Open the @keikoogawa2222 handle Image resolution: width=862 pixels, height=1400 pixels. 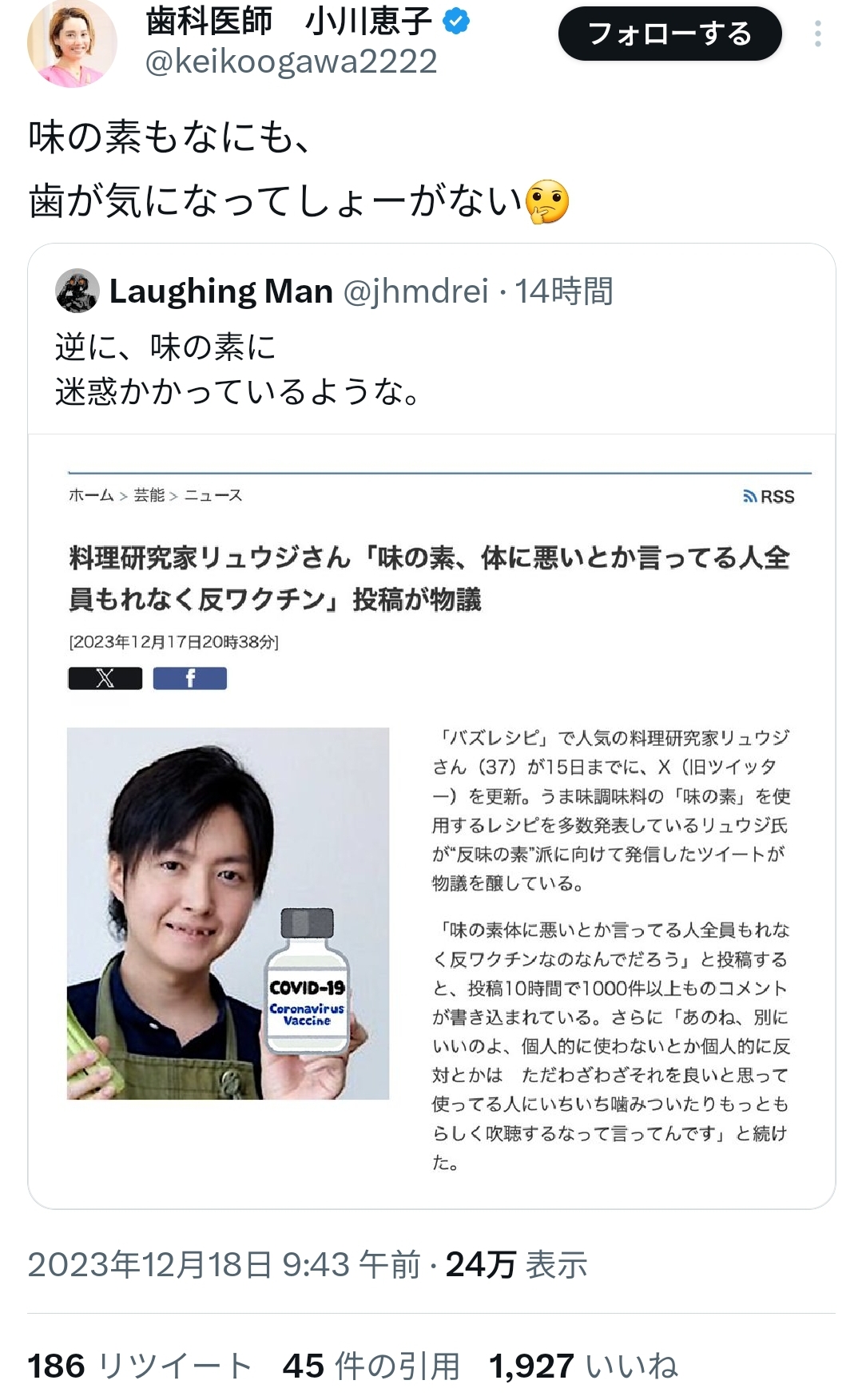click(x=291, y=61)
